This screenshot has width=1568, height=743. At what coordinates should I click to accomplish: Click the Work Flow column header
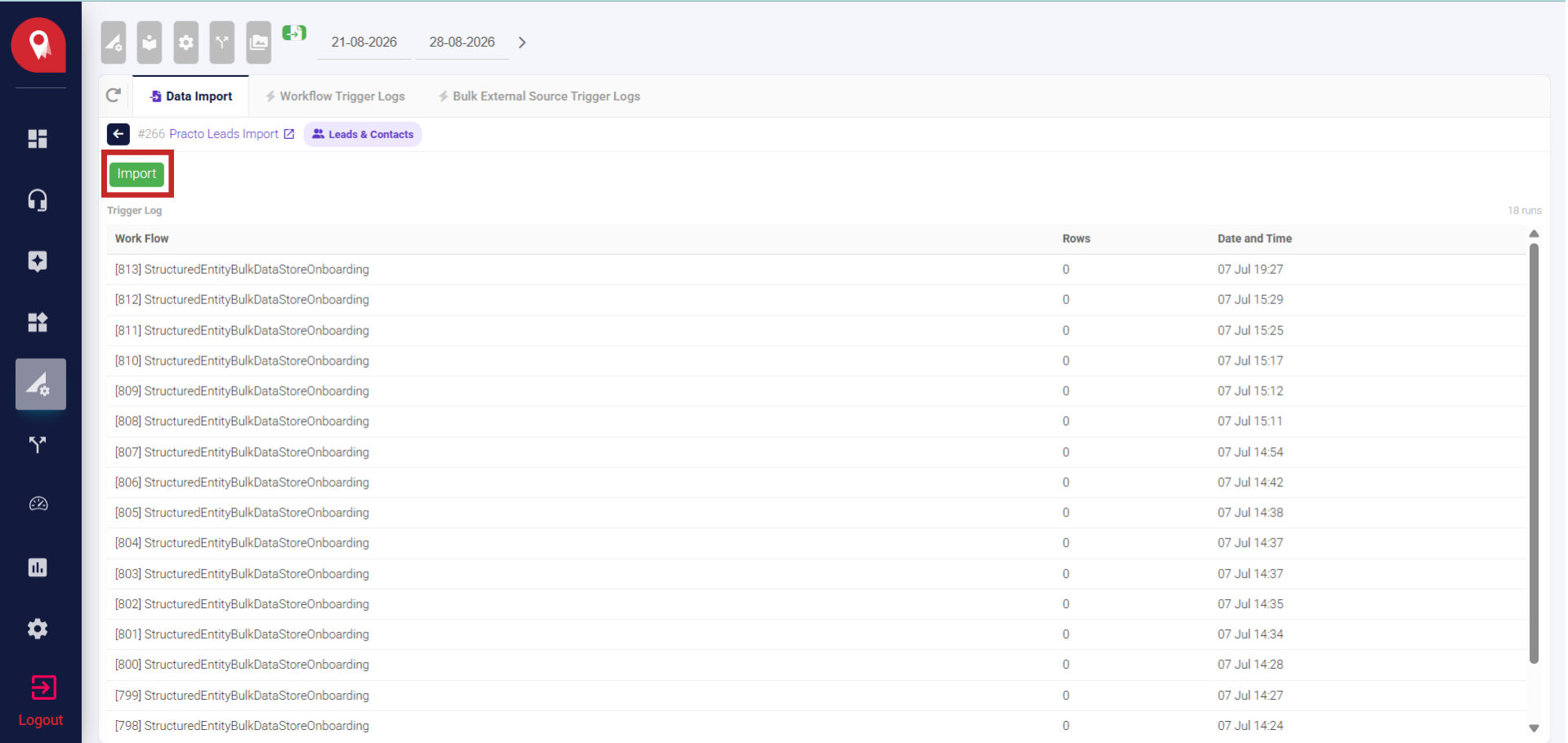coord(142,239)
